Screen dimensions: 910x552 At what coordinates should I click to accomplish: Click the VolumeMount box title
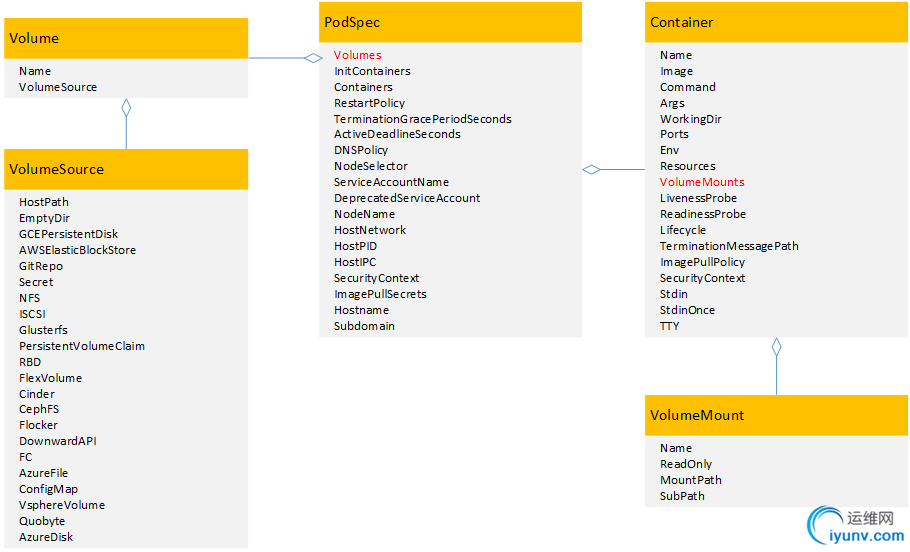click(697, 415)
